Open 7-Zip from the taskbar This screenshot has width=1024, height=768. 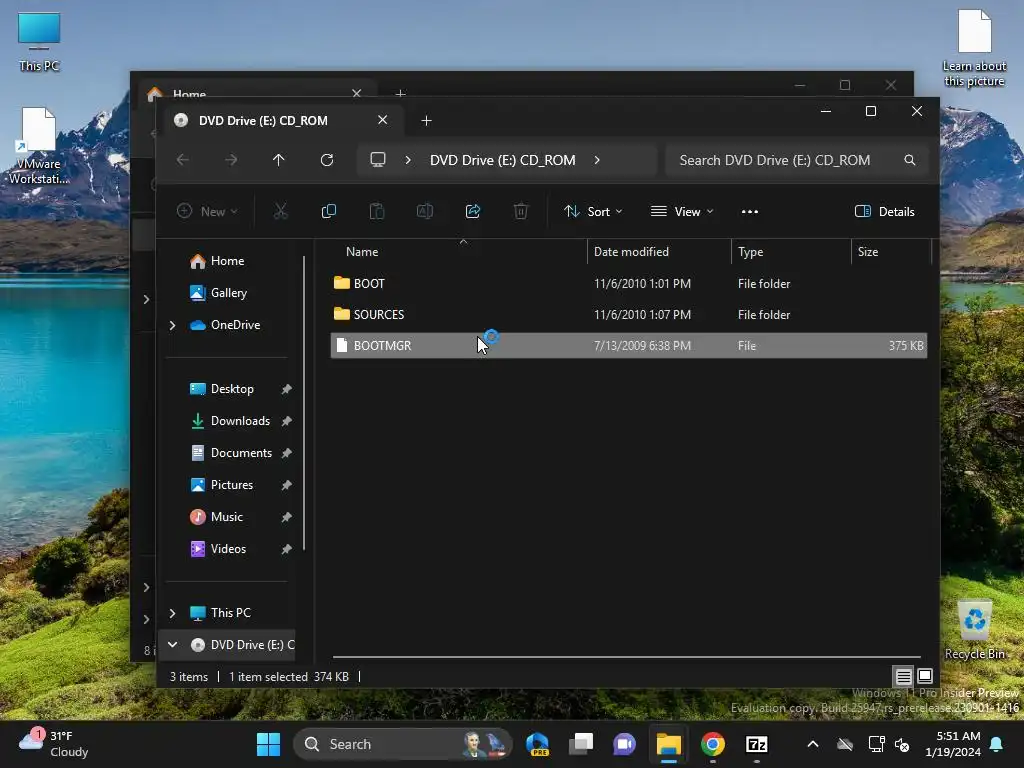pyautogui.click(x=756, y=744)
